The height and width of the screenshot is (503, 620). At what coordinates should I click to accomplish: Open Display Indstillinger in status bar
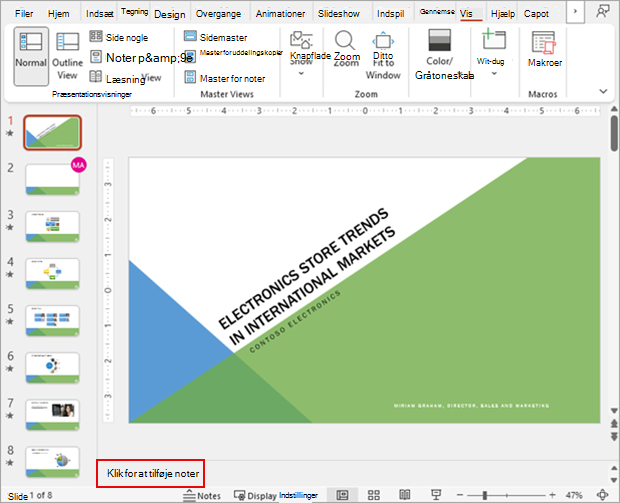276,495
